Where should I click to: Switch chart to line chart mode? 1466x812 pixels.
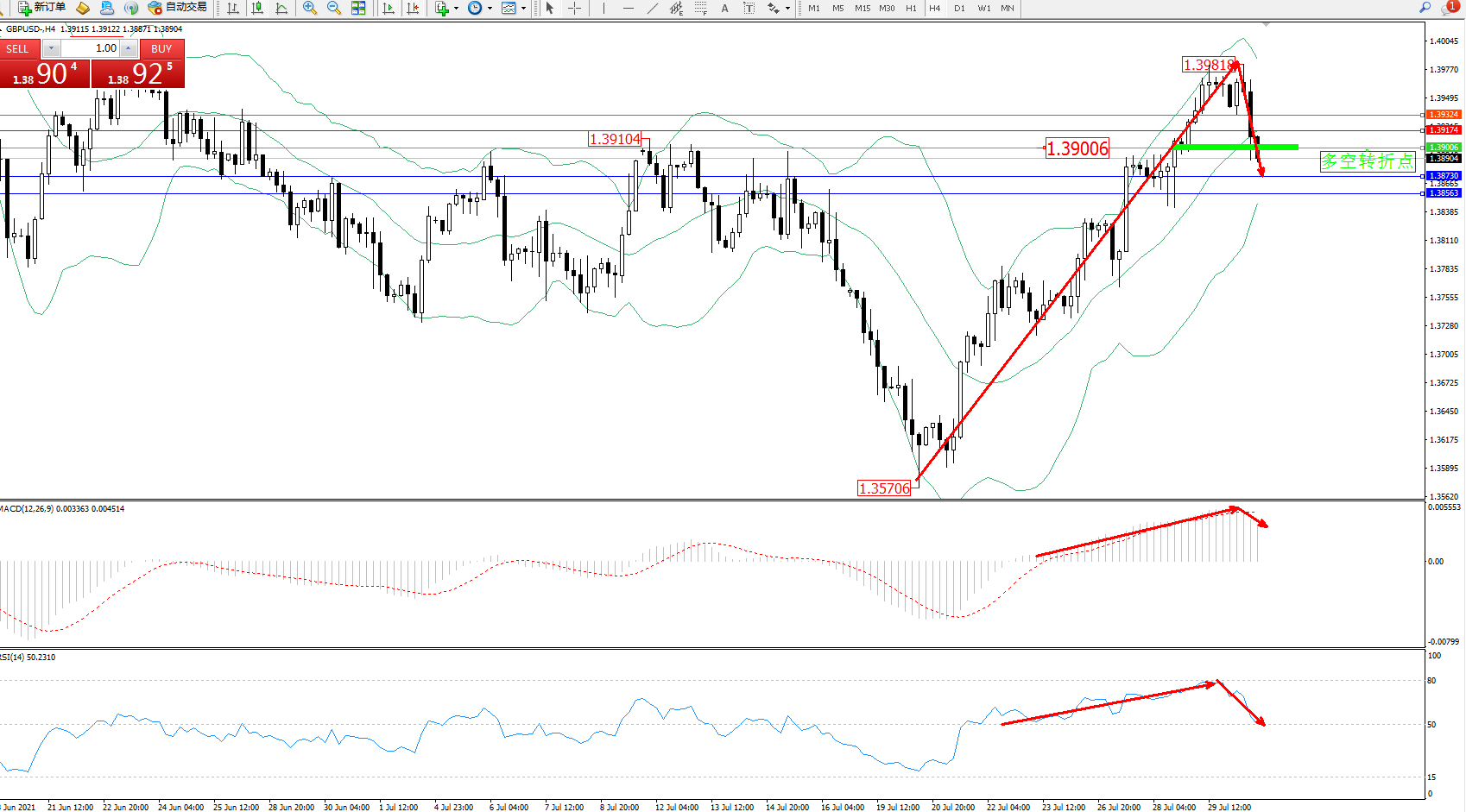coord(281,9)
